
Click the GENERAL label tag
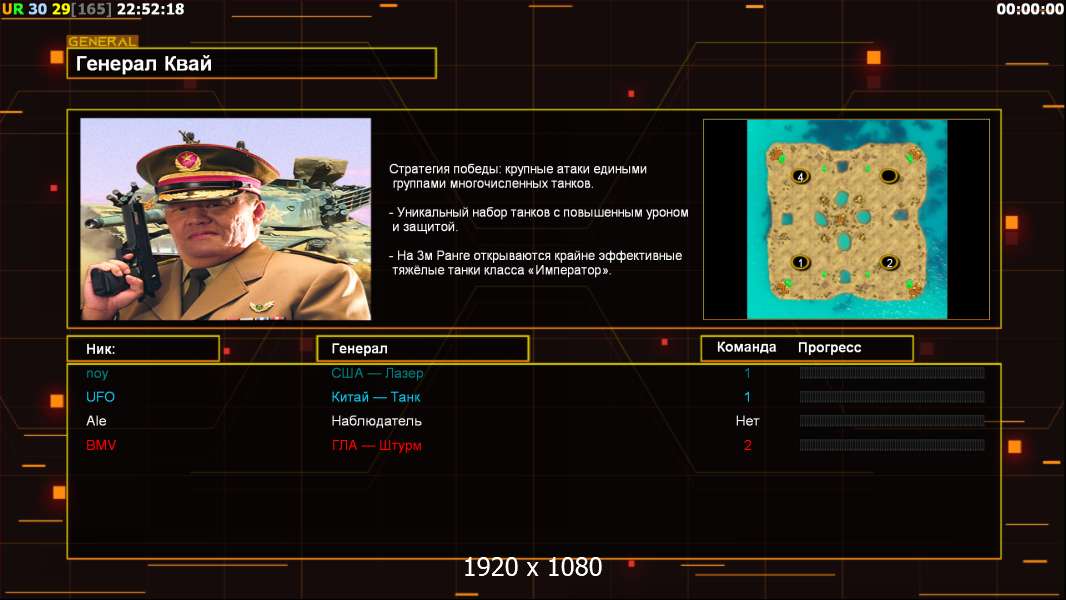coord(103,41)
